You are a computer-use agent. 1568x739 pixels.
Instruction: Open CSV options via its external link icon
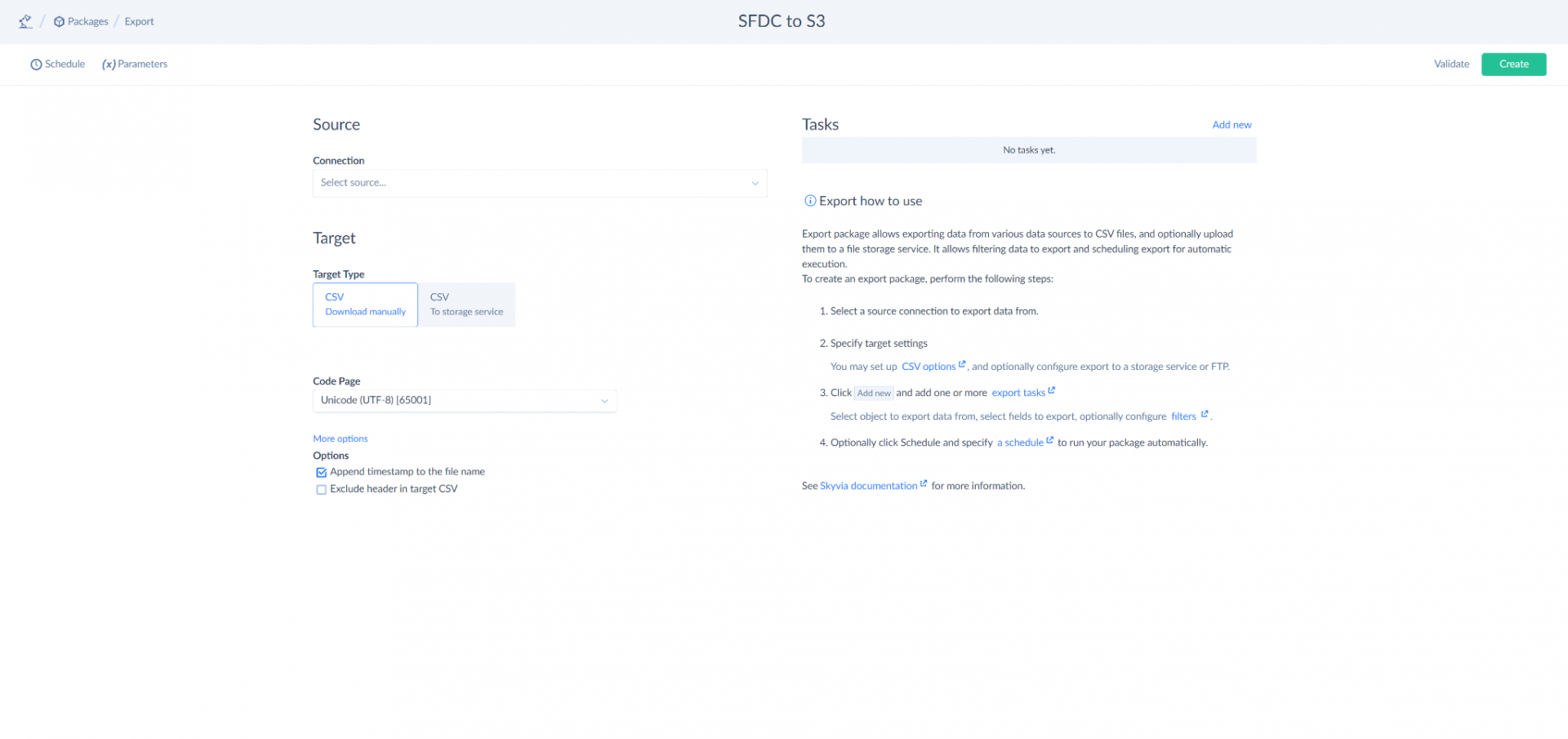(962, 363)
